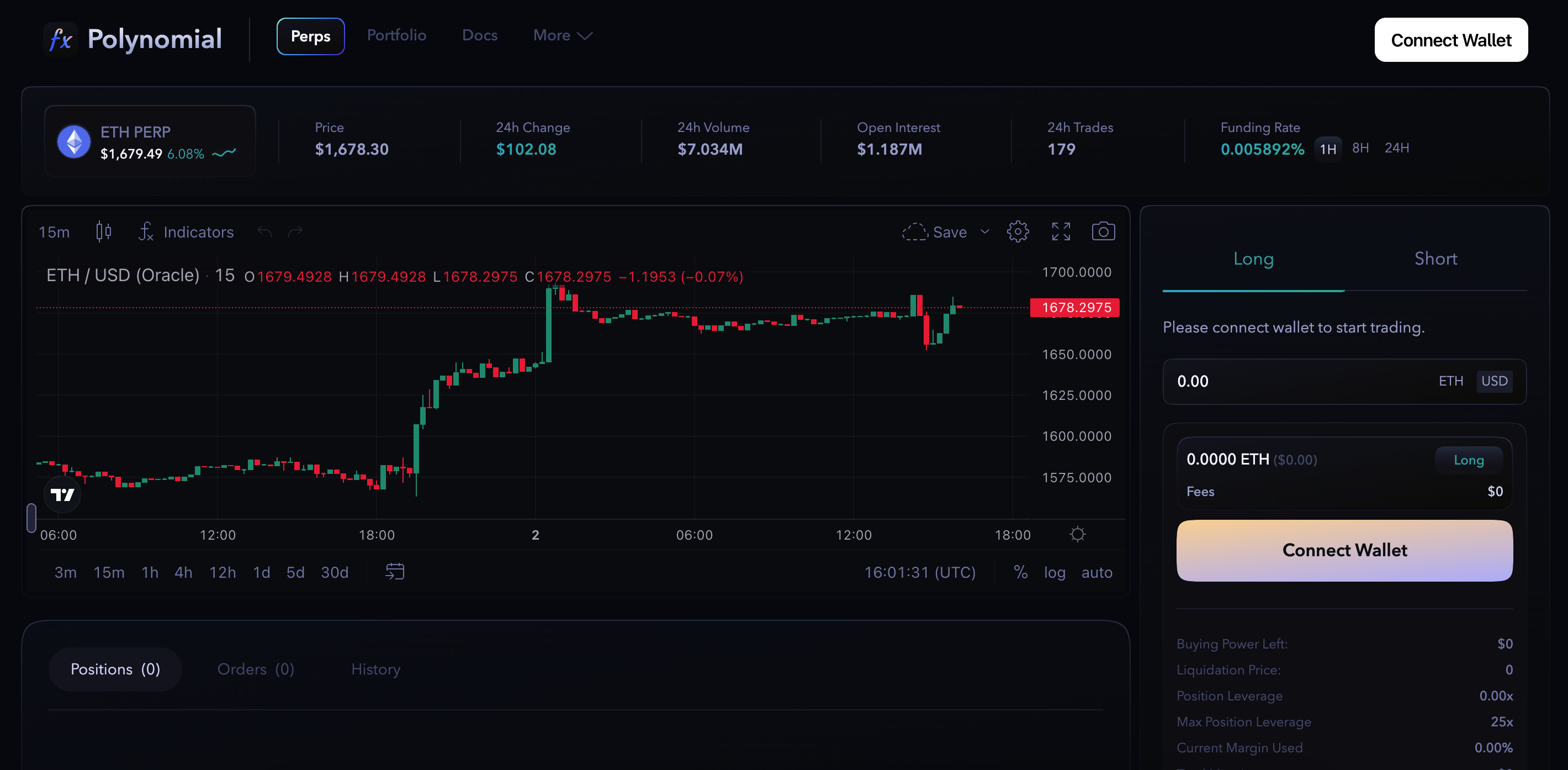Click the ETH PERP Ethereum coin icon
Image resolution: width=1568 pixels, height=770 pixels.
pyautogui.click(x=73, y=141)
